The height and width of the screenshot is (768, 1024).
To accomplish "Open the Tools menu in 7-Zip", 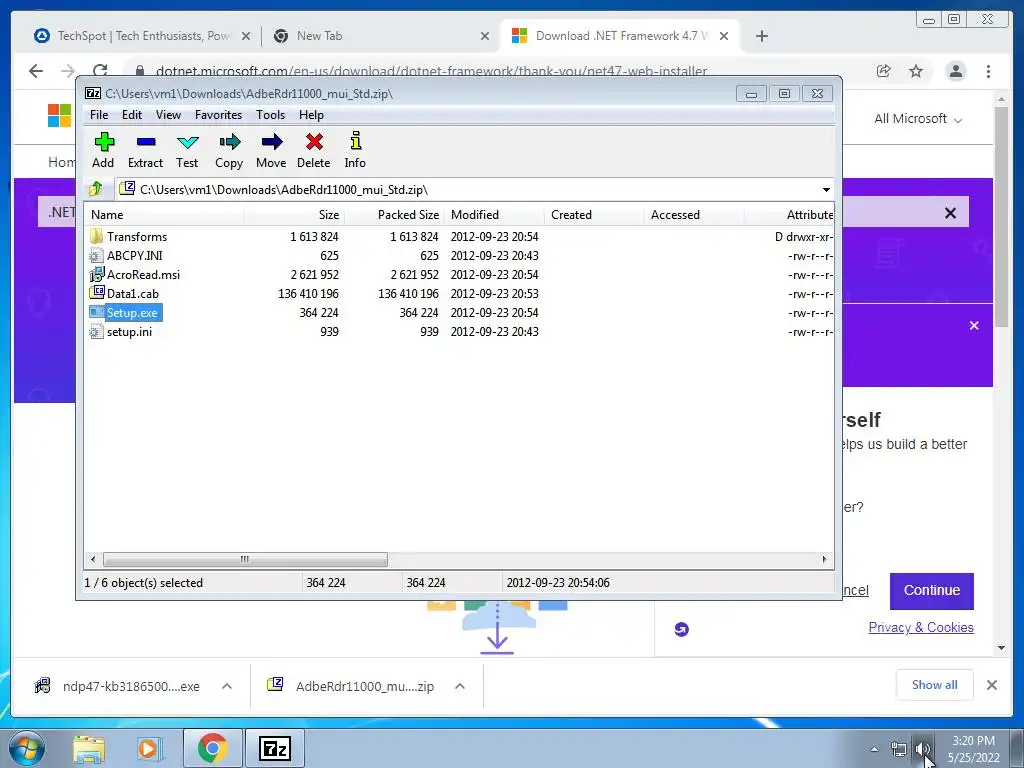I will (270, 115).
